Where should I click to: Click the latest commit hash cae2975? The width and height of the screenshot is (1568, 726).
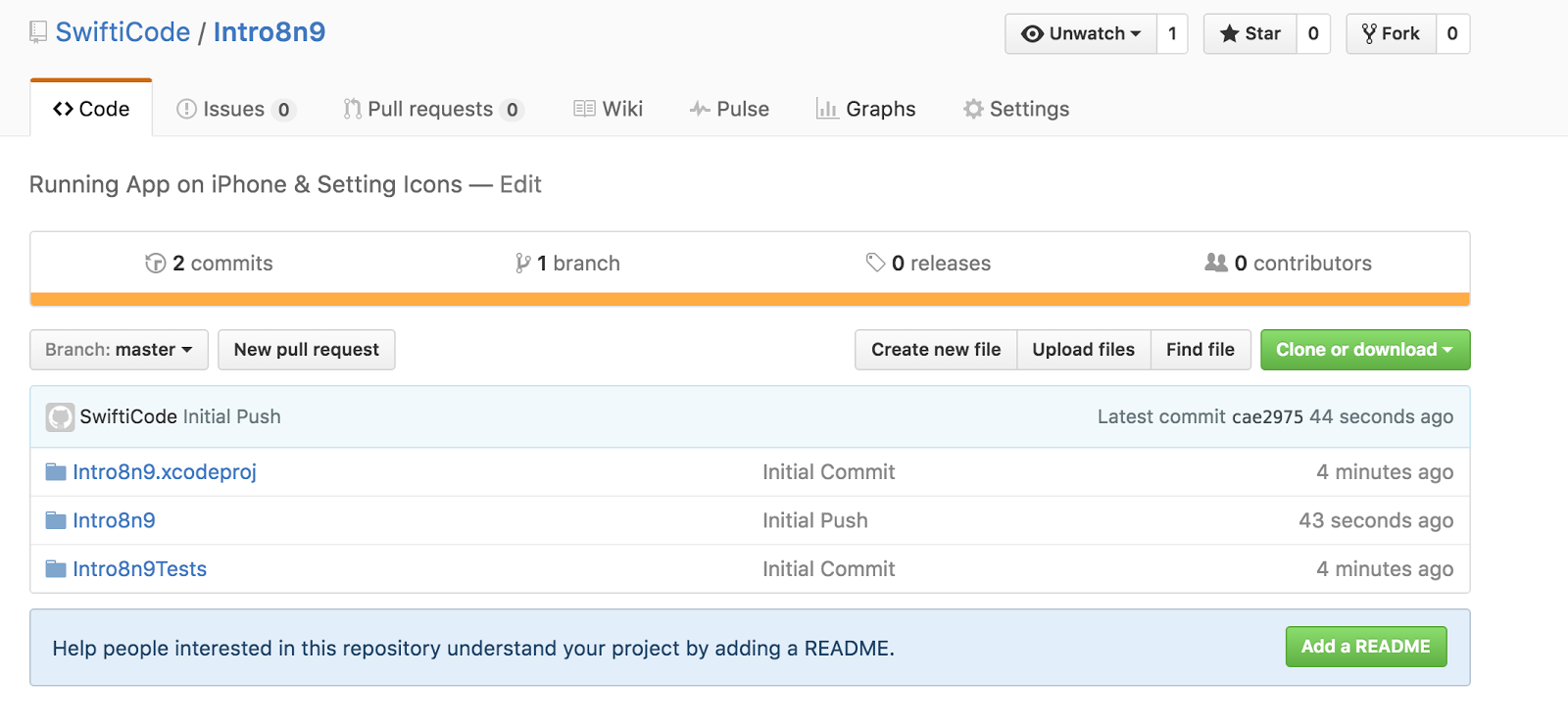1267,417
